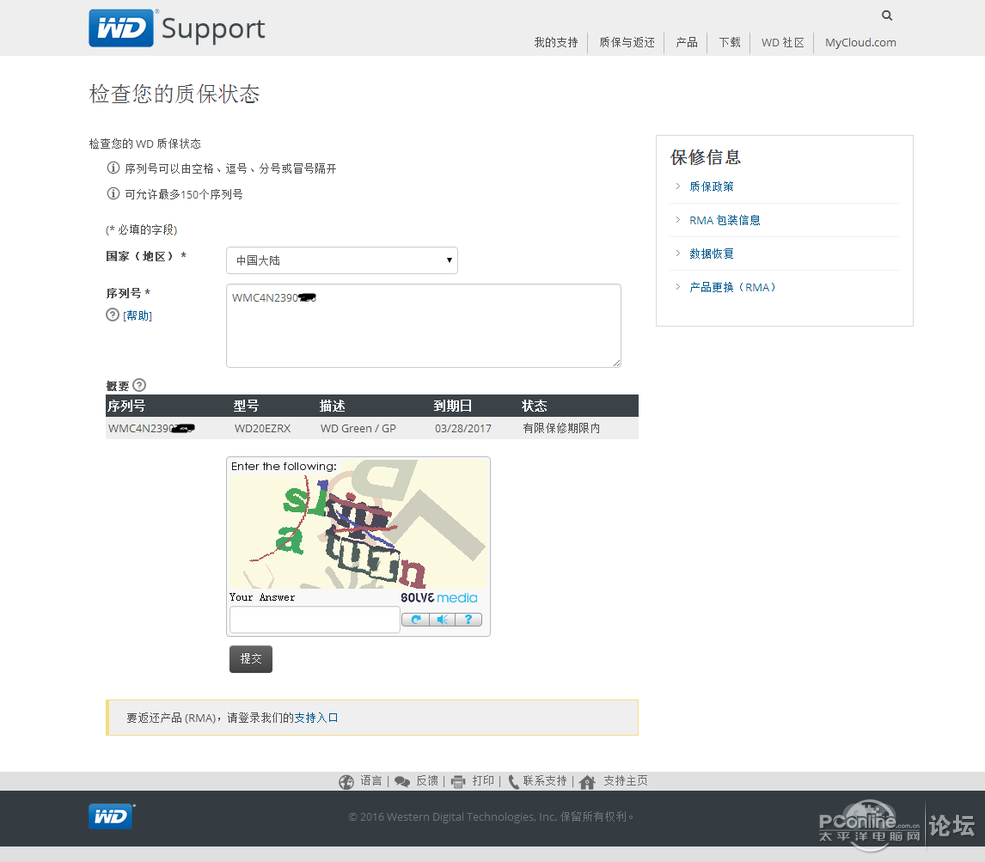985x862 pixels.
Task: Click the chevron beside 数据恢复
Action: [x=677, y=253]
